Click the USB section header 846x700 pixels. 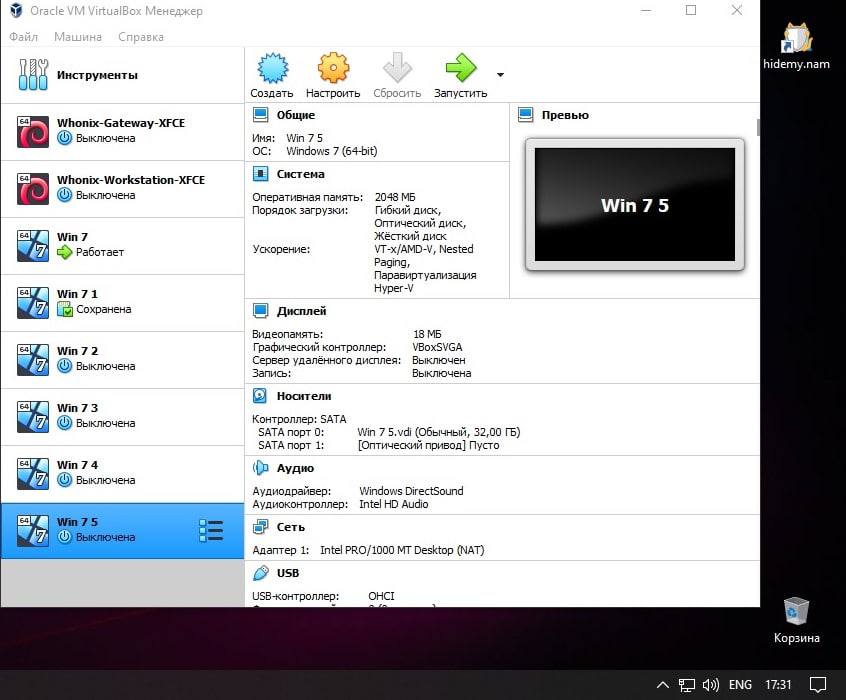[288, 573]
